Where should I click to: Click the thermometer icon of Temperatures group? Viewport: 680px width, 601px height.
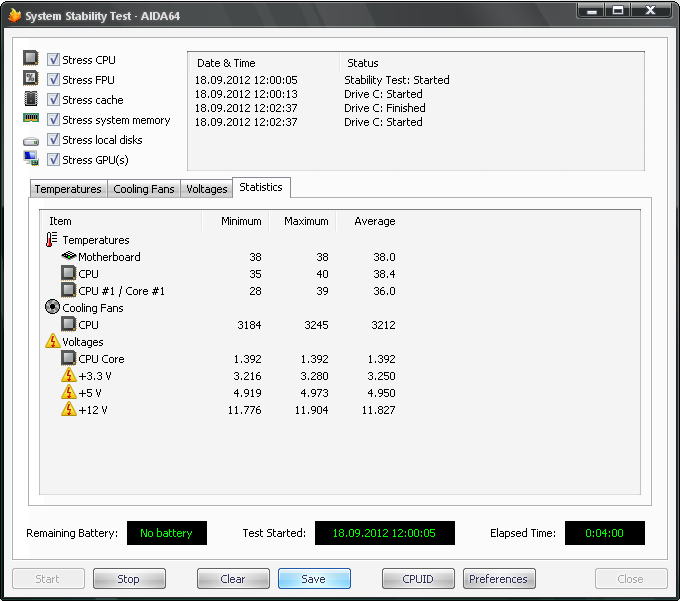52,239
